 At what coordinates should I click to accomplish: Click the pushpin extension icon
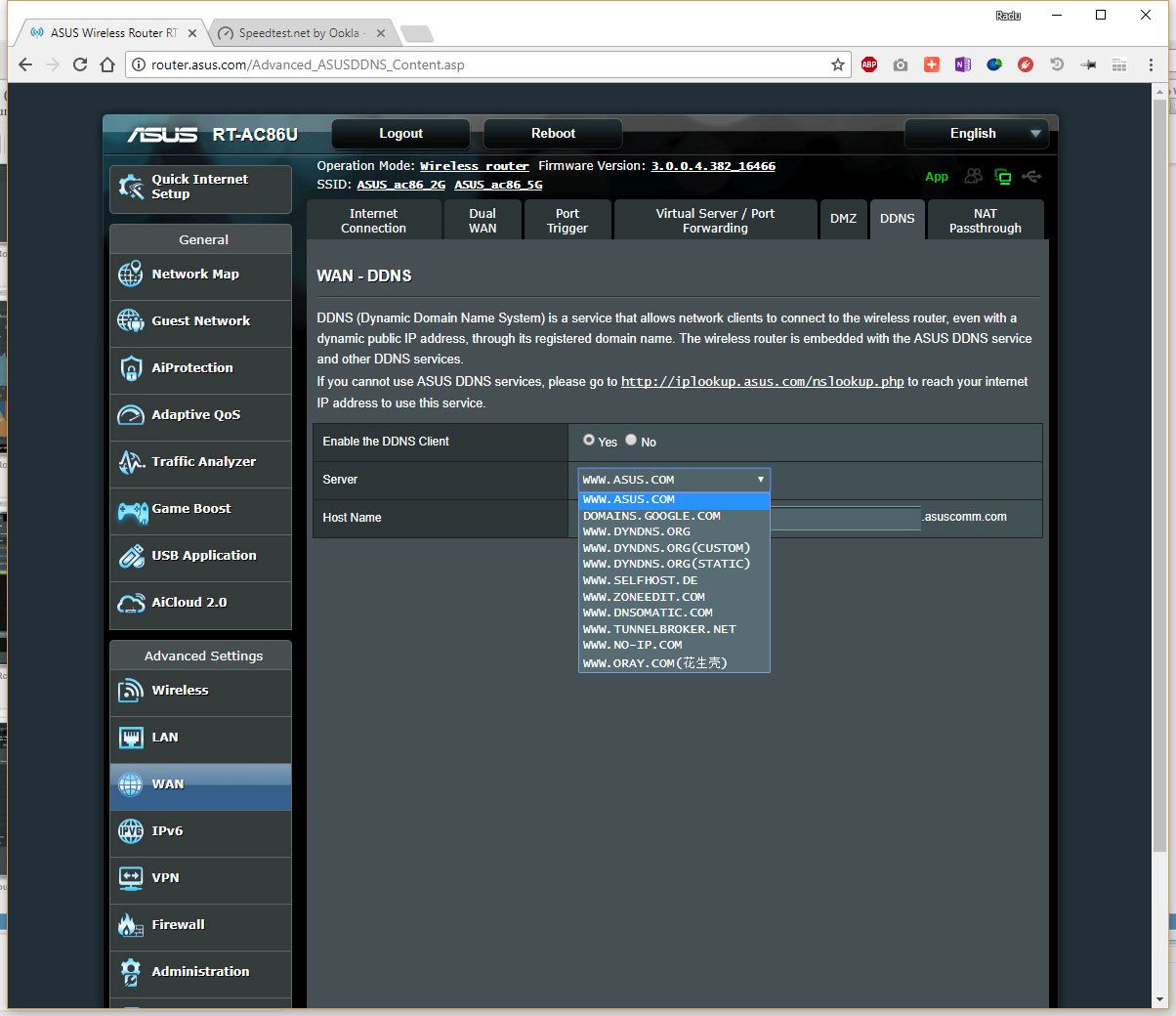coord(1088,64)
